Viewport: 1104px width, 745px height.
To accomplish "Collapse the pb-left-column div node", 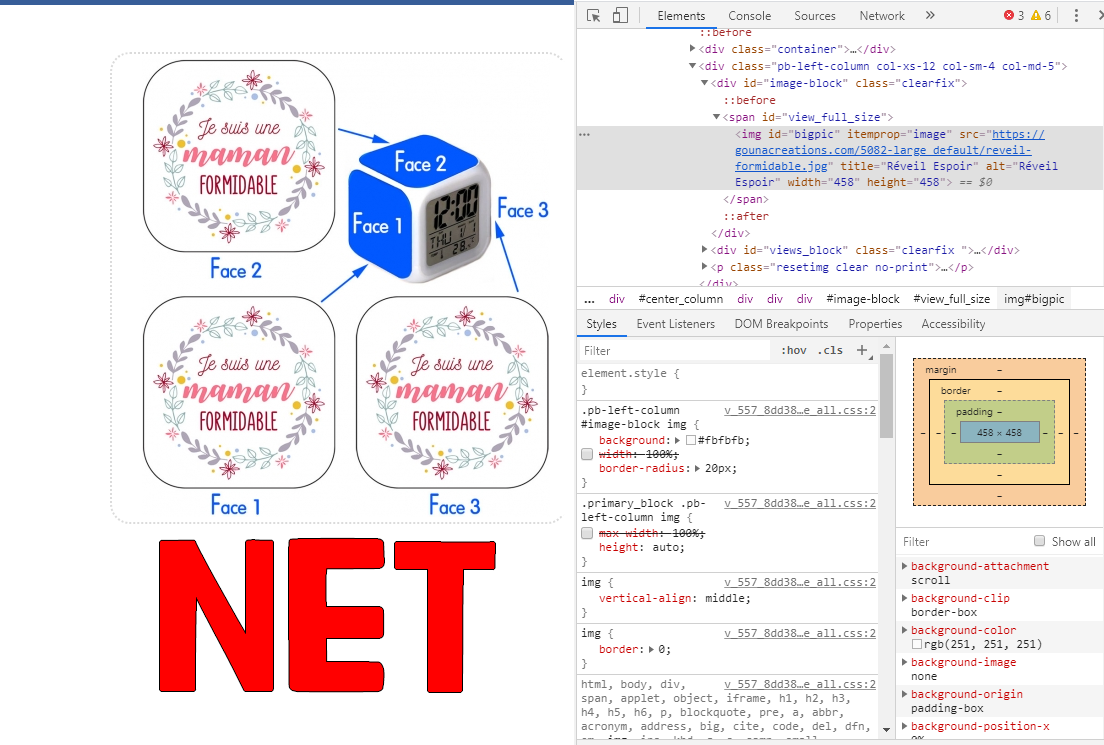I will [x=692, y=66].
